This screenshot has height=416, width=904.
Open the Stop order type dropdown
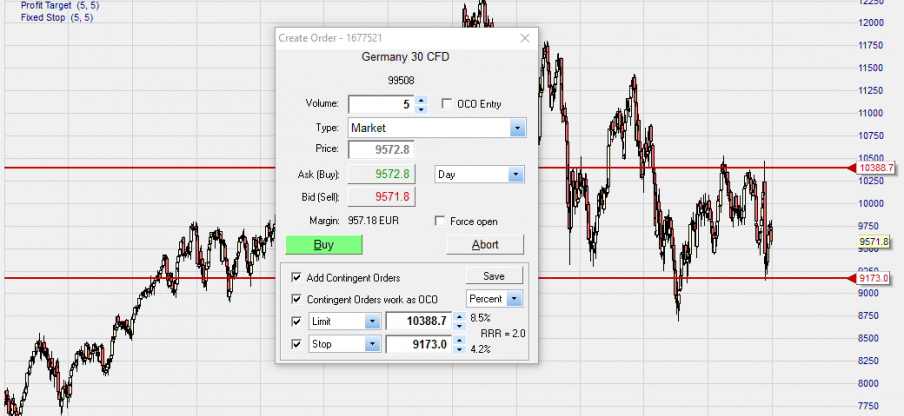(x=372, y=344)
